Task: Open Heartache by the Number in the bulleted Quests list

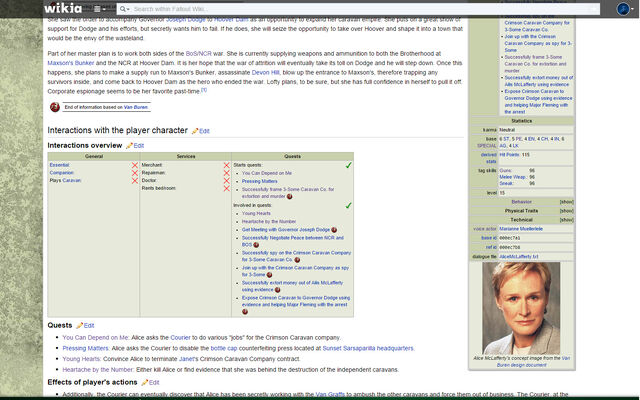Action: tap(98, 369)
